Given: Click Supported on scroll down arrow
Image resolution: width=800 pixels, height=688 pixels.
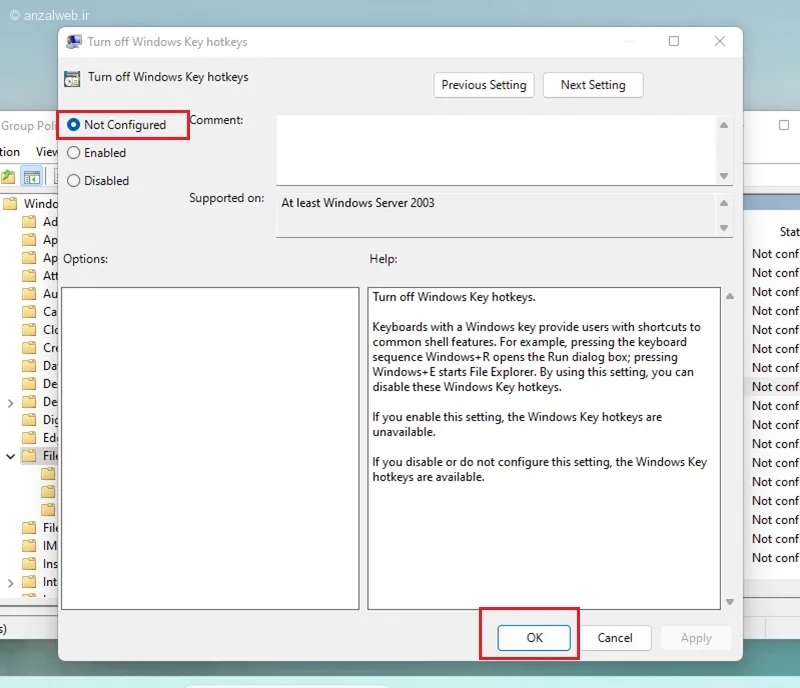Looking at the screenshot, I should (723, 228).
